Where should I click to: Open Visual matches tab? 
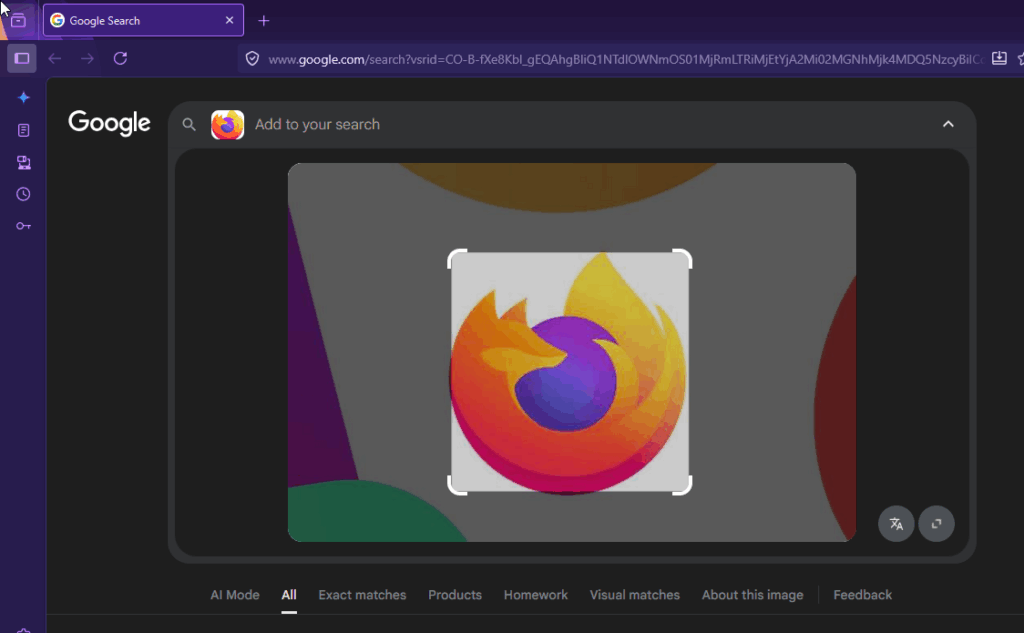[x=635, y=595]
